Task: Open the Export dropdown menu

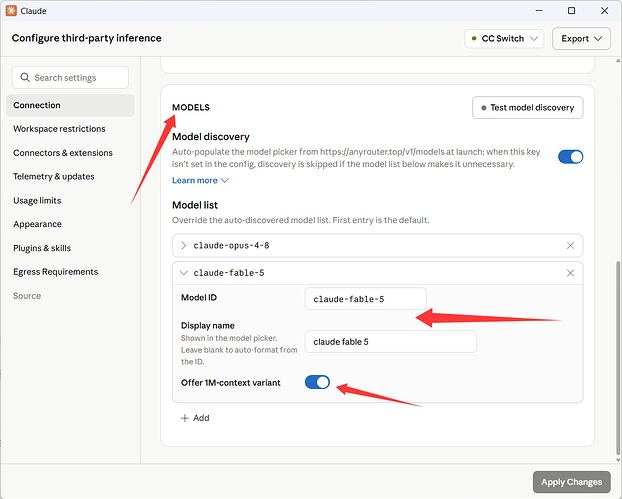Action: (581, 38)
